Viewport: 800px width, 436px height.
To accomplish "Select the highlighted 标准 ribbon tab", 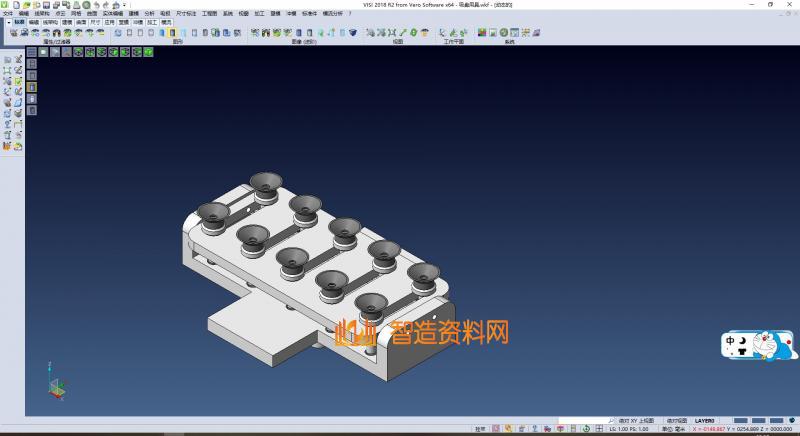I will (19, 22).
